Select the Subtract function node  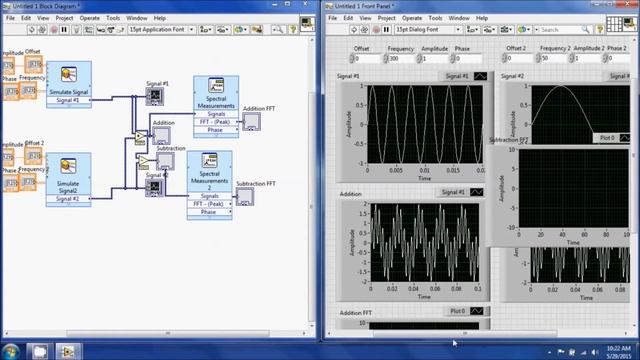pyautogui.click(x=143, y=162)
